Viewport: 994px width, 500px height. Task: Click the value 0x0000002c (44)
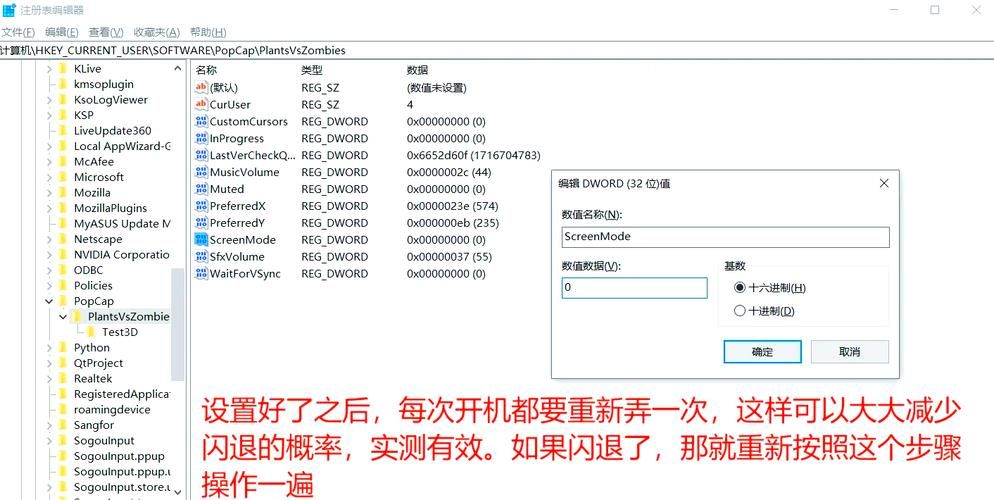(x=449, y=172)
